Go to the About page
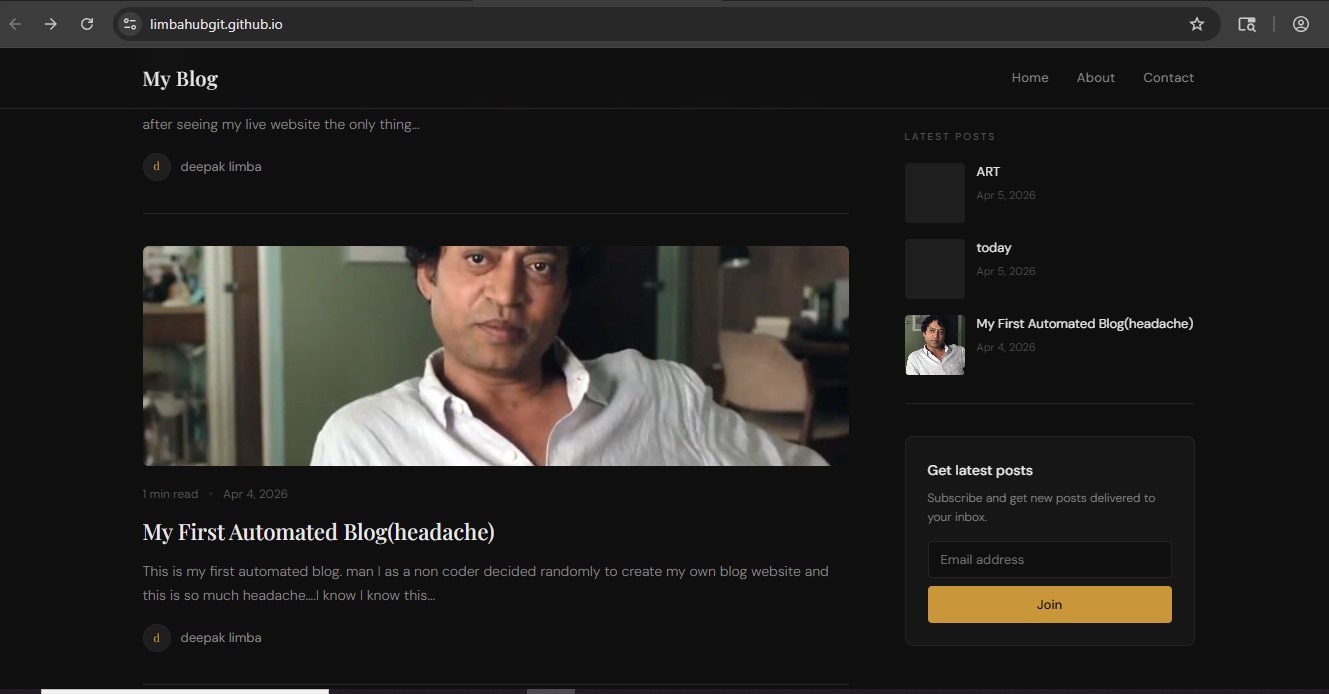Viewport: 1329px width, 694px height. pyautogui.click(x=1095, y=78)
